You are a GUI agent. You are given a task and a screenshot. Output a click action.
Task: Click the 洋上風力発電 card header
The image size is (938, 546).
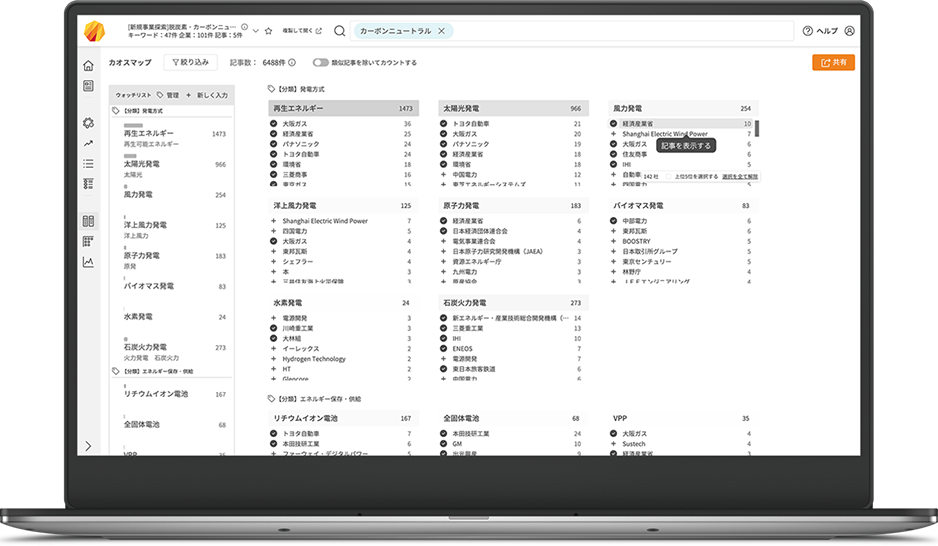(343, 205)
